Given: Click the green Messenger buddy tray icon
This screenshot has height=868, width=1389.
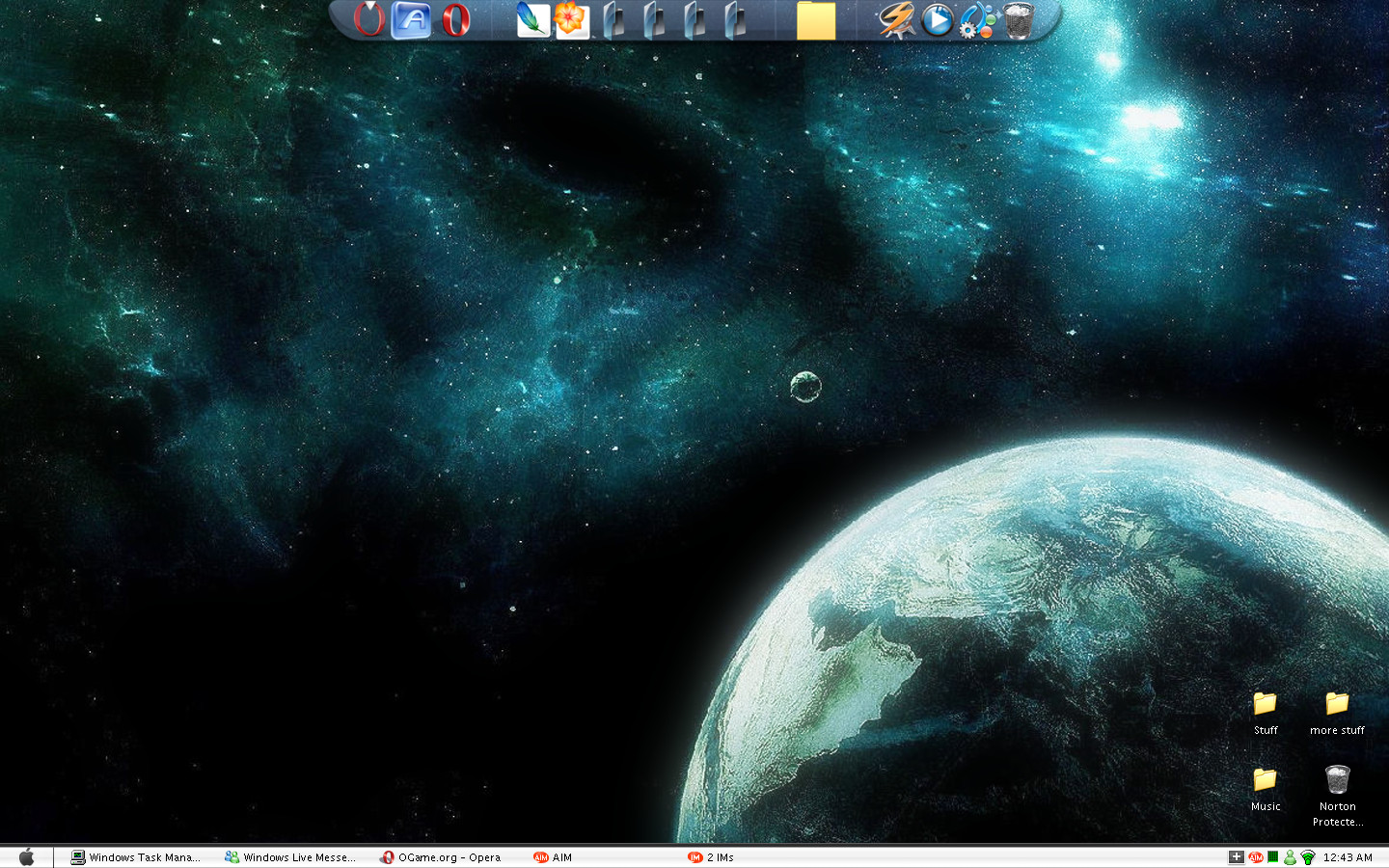Looking at the screenshot, I should coord(1290,856).
